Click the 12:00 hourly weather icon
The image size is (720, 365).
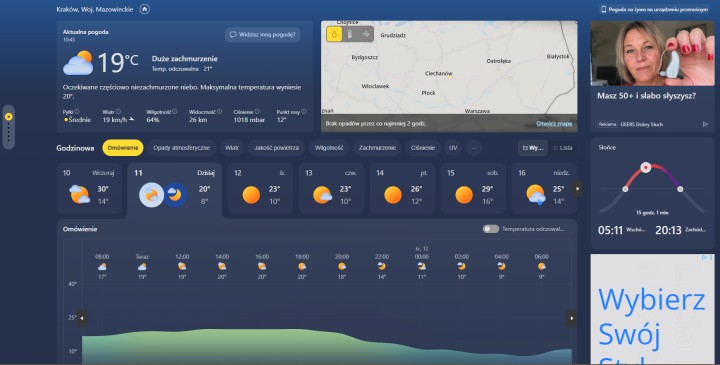tap(182, 266)
